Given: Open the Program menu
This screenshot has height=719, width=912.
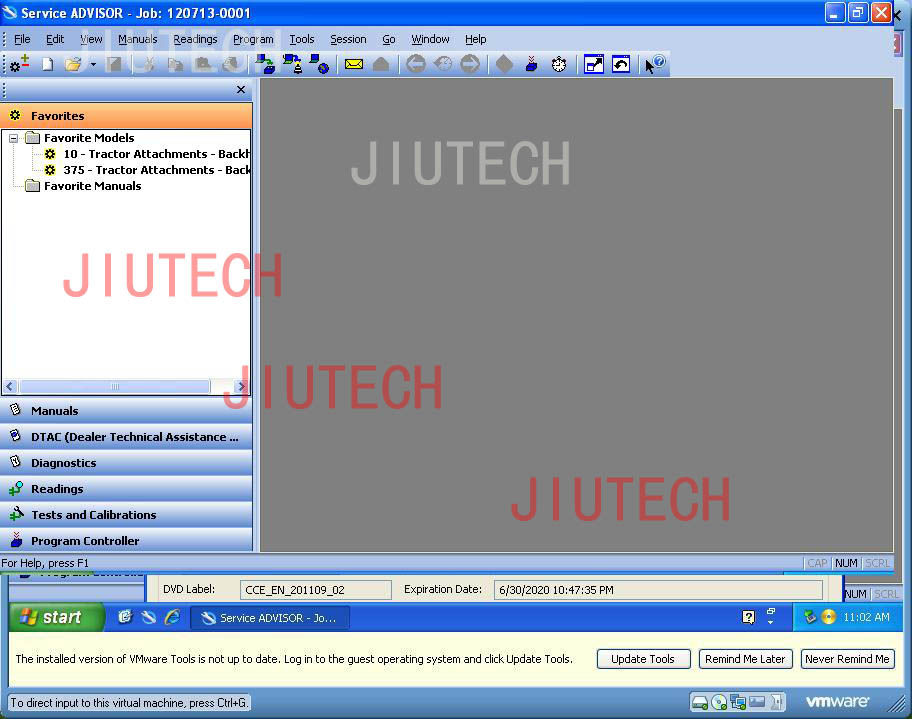Looking at the screenshot, I should [253, 39].
